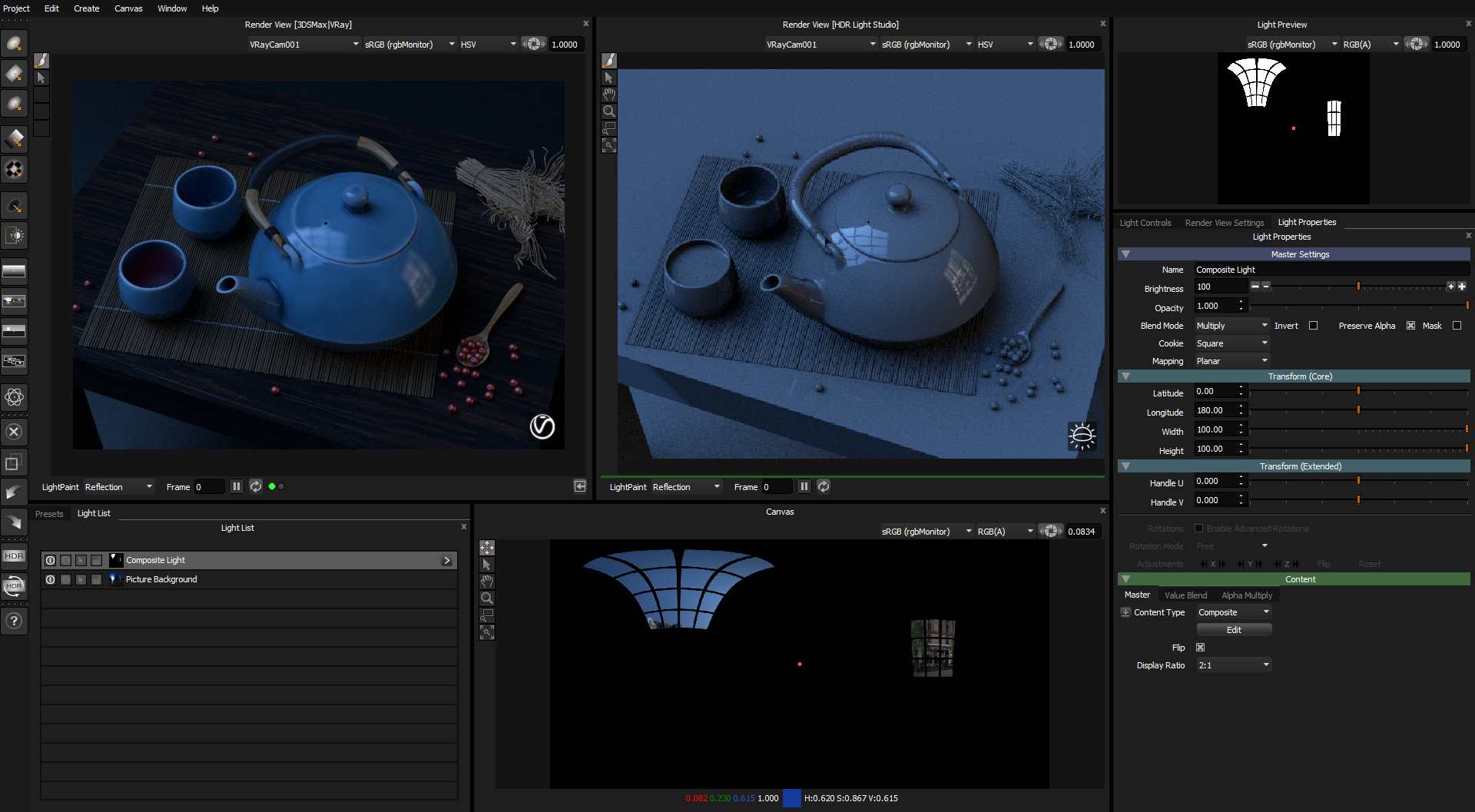Open the Create menu
1475x812 pixels.
[86, 8]
